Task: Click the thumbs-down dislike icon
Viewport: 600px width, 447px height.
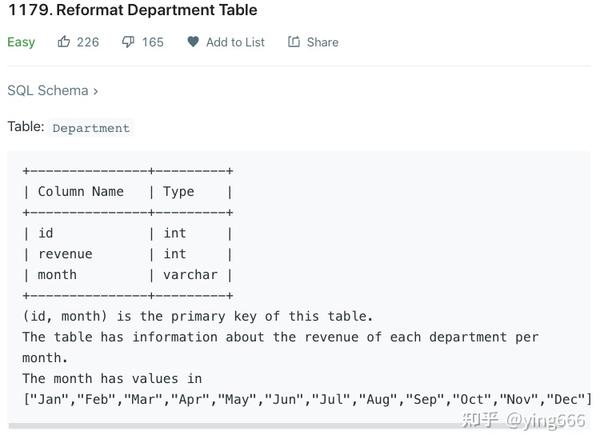Action: 128,42
